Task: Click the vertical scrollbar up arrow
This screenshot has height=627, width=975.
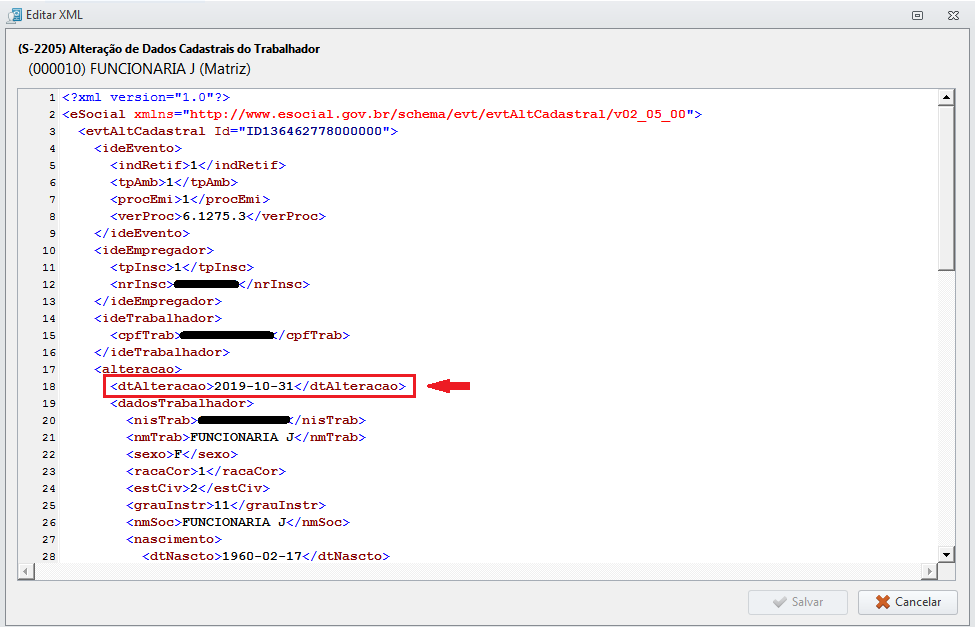Action: point(946,97)
